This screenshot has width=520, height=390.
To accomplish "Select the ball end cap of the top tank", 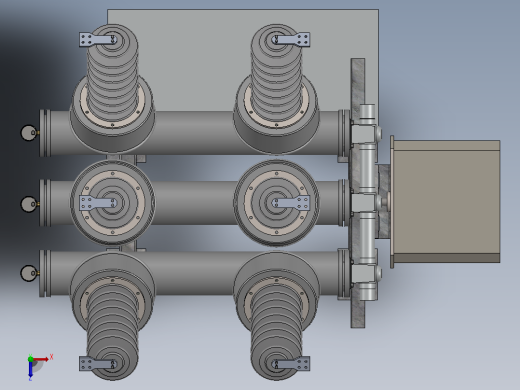I will click(29, 133).
